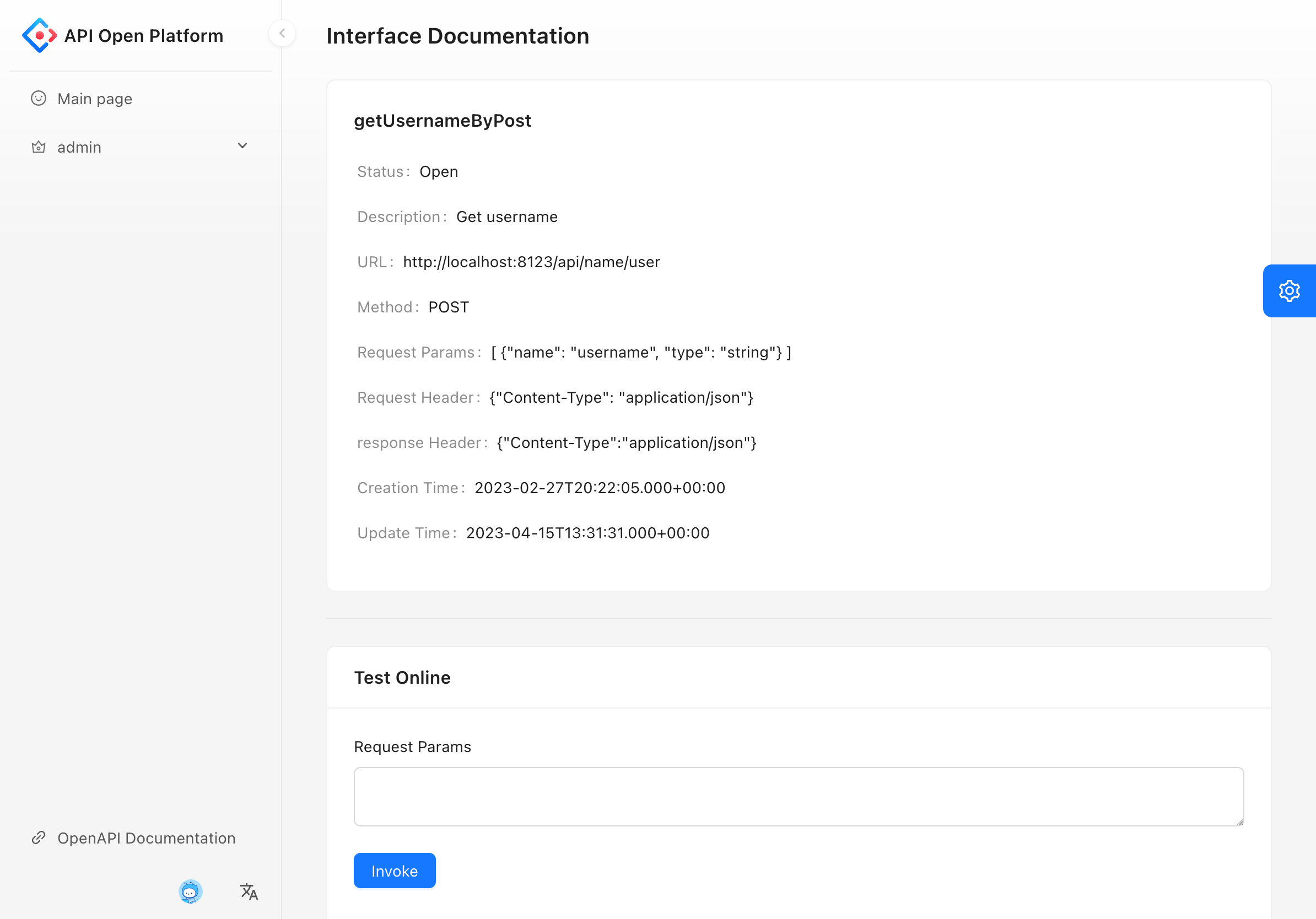Screen dimensions: 1316x919
Task: Click the Interface Documentation page title
Action: [457, 35]
